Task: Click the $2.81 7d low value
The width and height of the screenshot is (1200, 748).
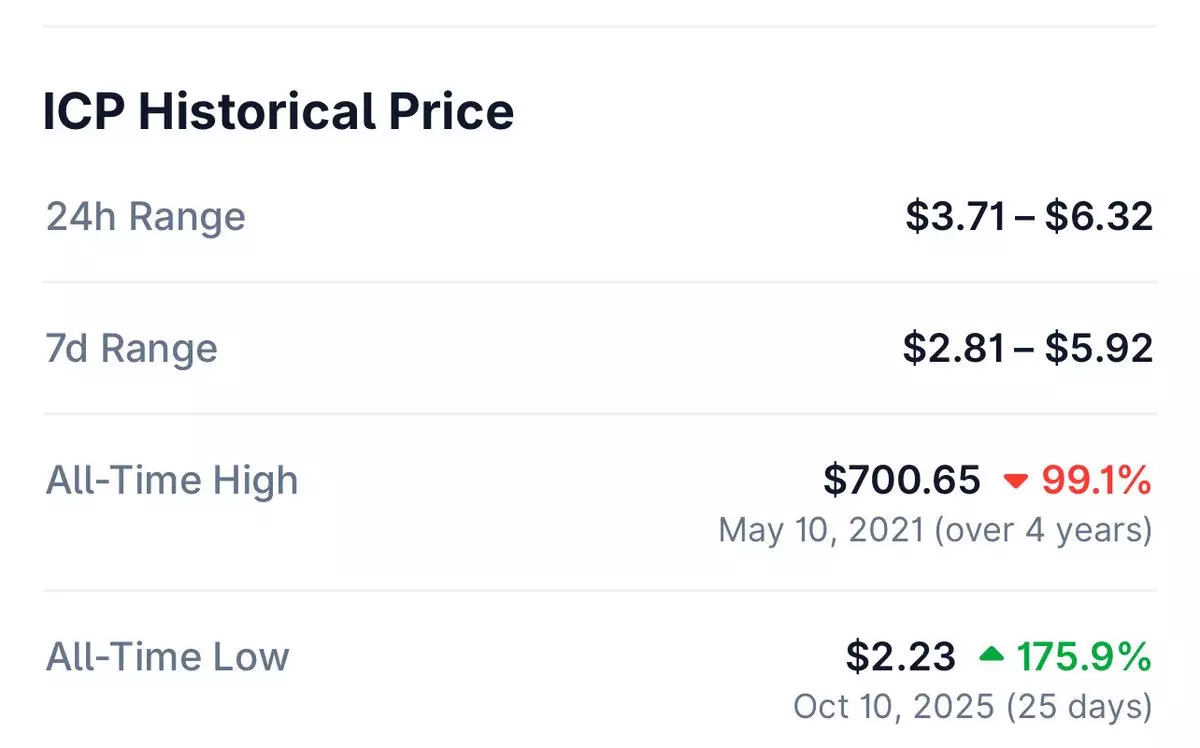Action: point(953,349)
